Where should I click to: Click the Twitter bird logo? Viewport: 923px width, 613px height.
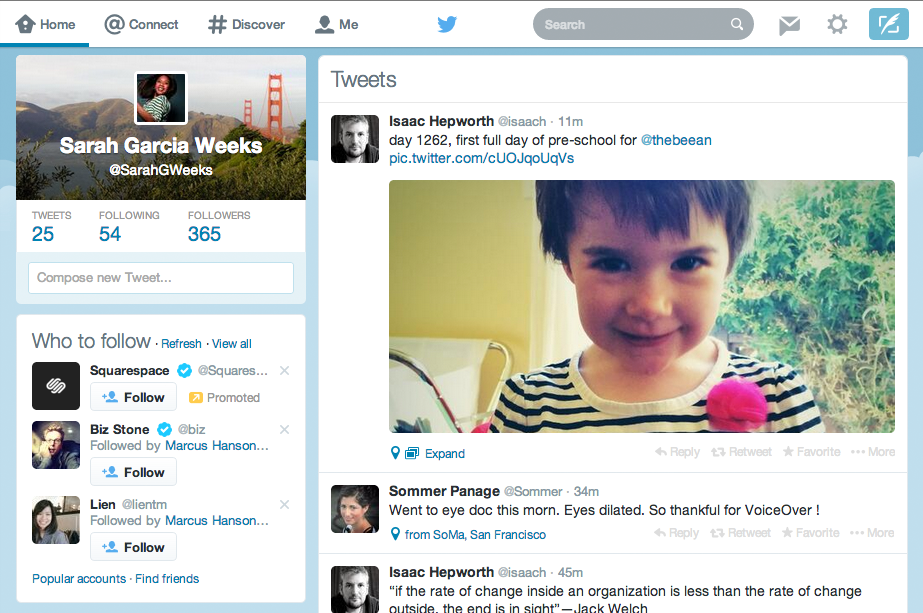tap(447, 24)
